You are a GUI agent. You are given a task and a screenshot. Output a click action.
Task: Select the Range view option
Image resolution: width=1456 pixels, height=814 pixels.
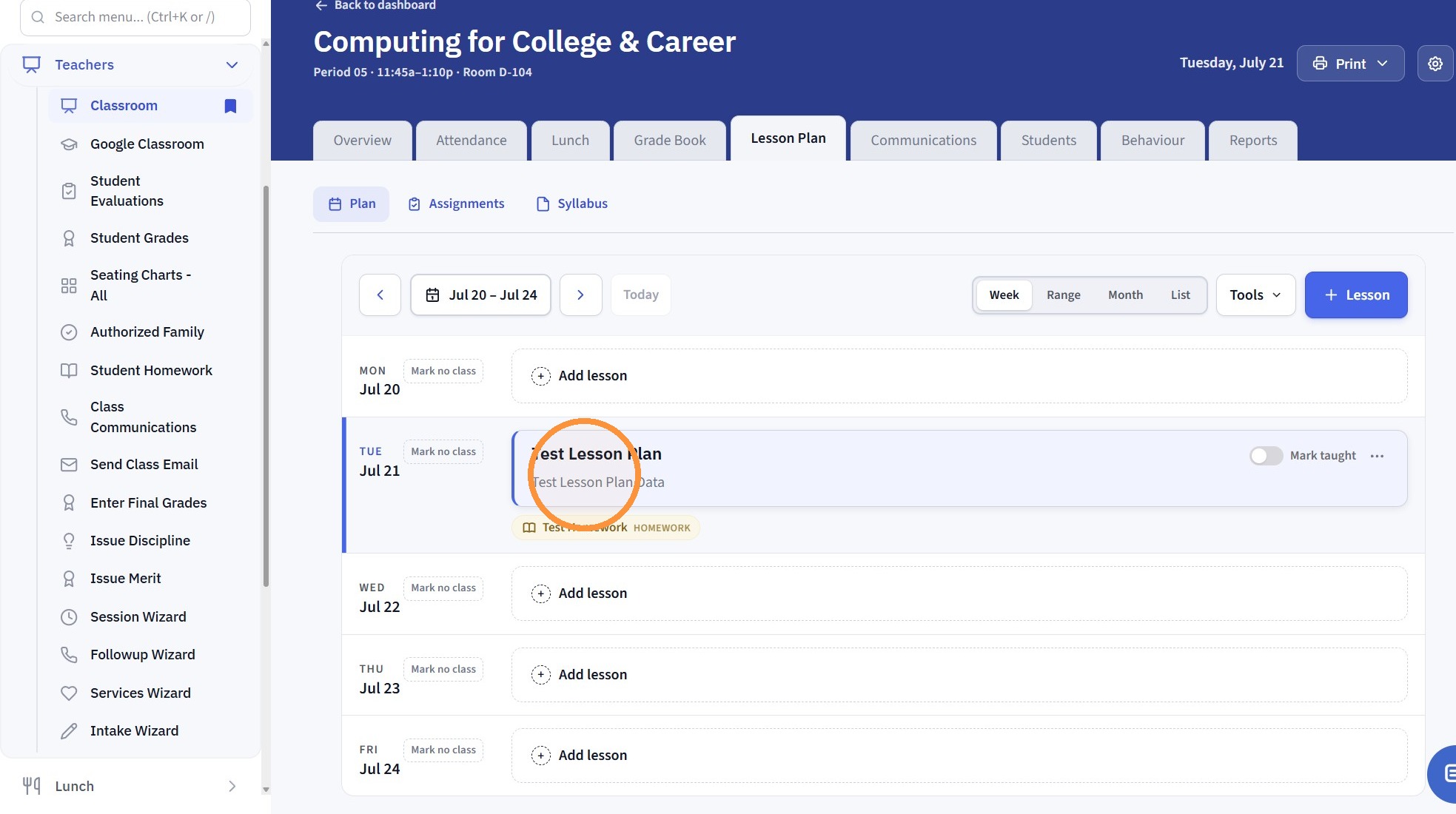pos(1063,295)
